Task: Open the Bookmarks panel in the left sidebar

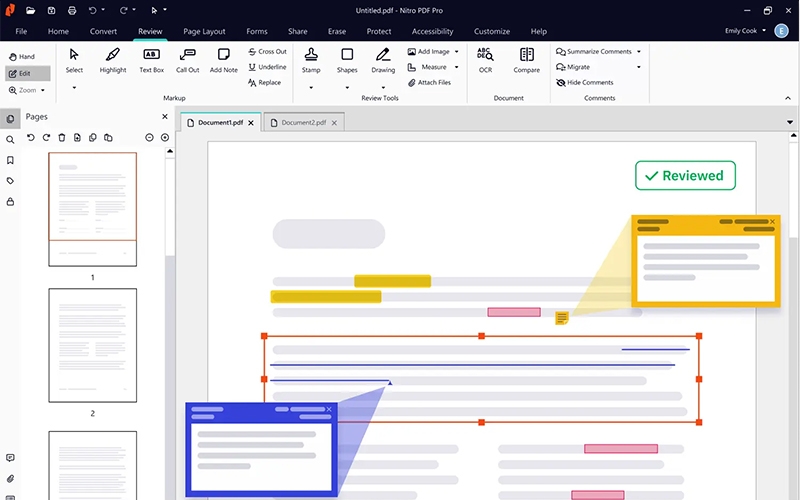Action: pos(10,160)
